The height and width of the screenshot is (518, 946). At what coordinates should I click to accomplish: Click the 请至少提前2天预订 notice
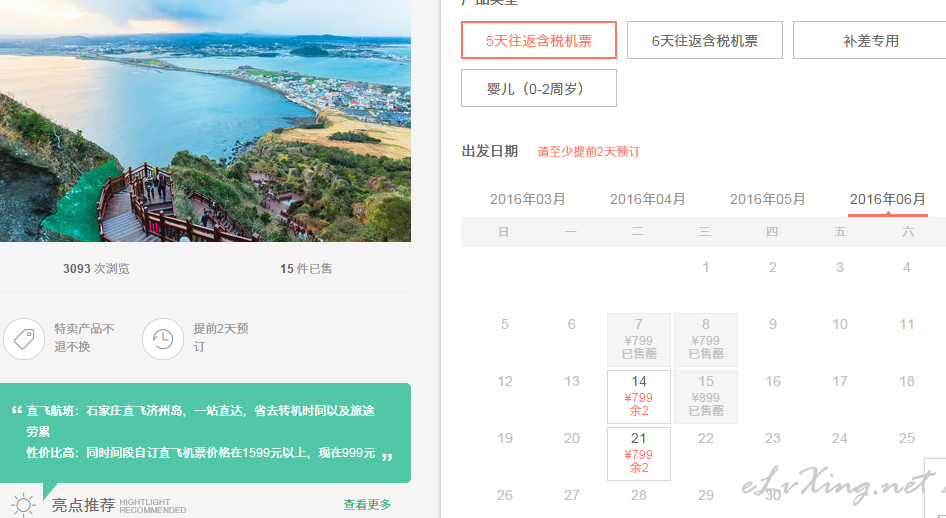(588, 151)
